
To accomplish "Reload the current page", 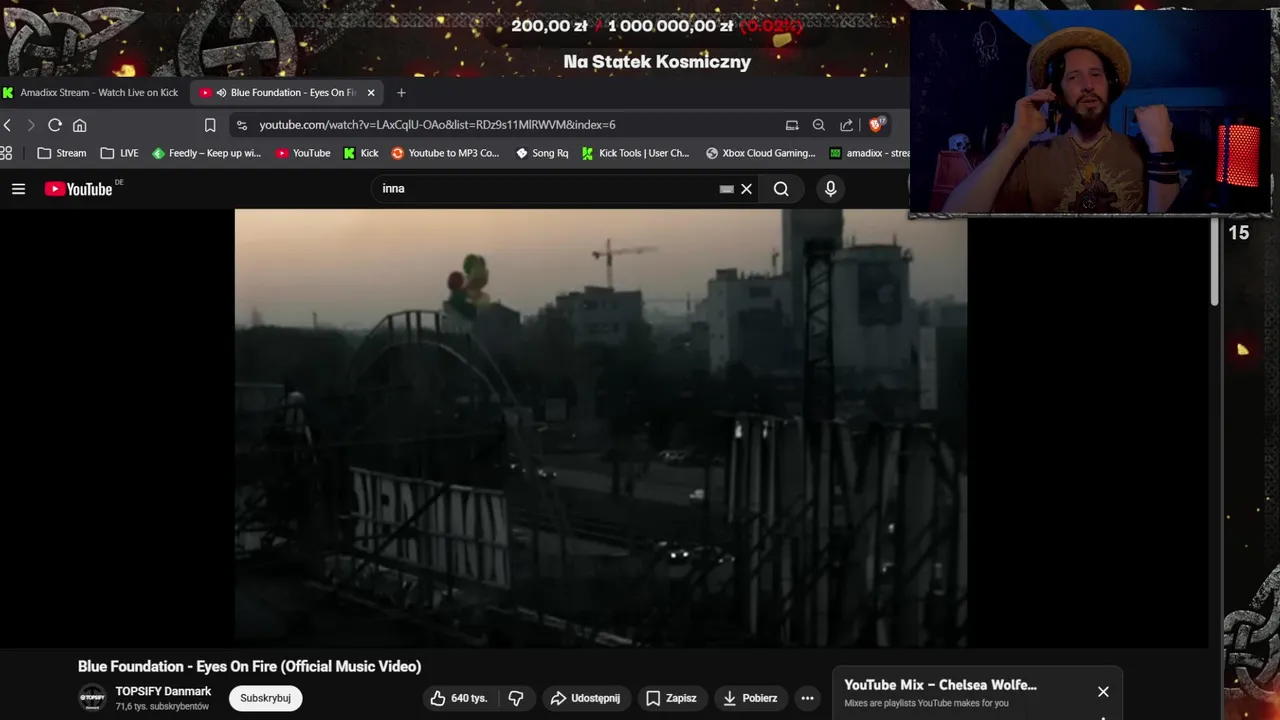I will pos(55,125).
